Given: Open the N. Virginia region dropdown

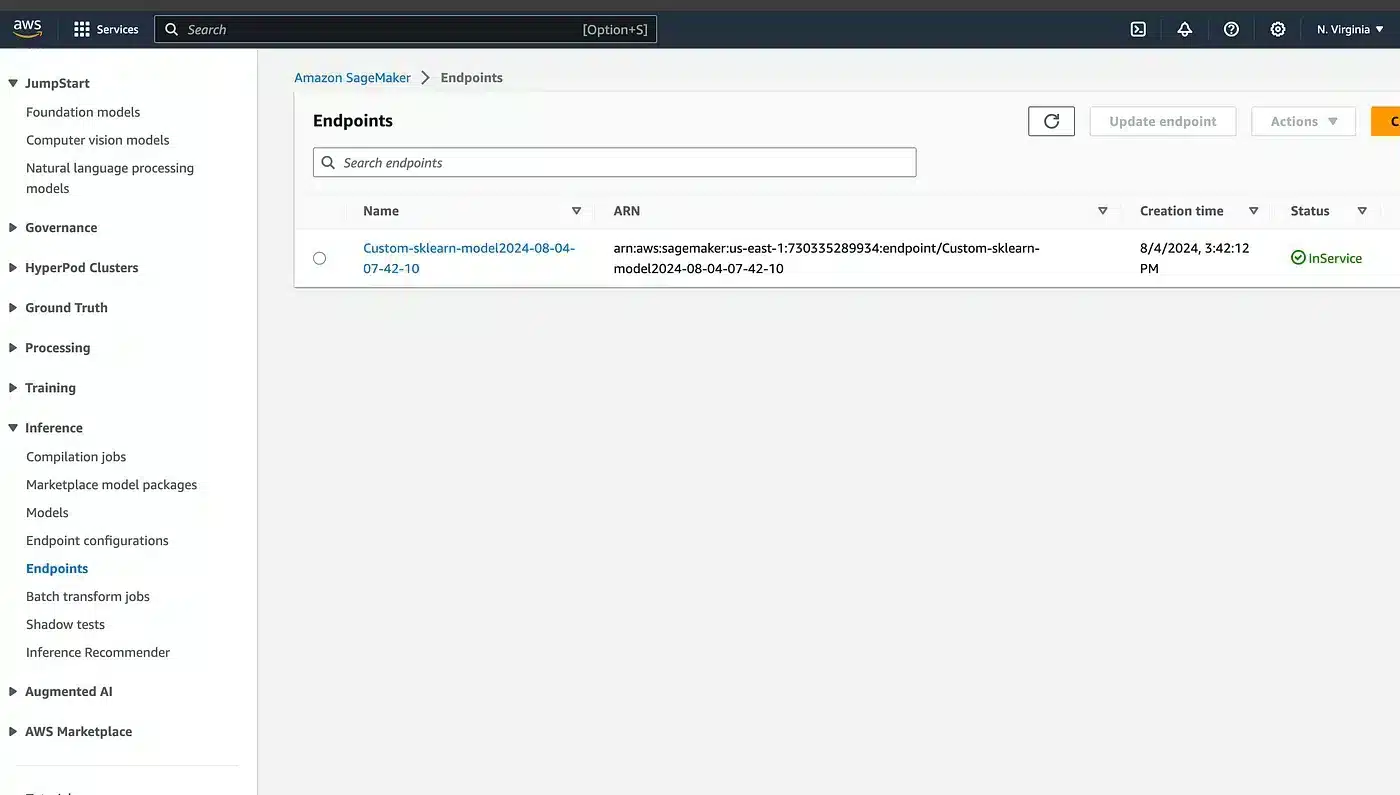Looking at the screenshot, I should pyautogui.click(x=1350, y=29).
